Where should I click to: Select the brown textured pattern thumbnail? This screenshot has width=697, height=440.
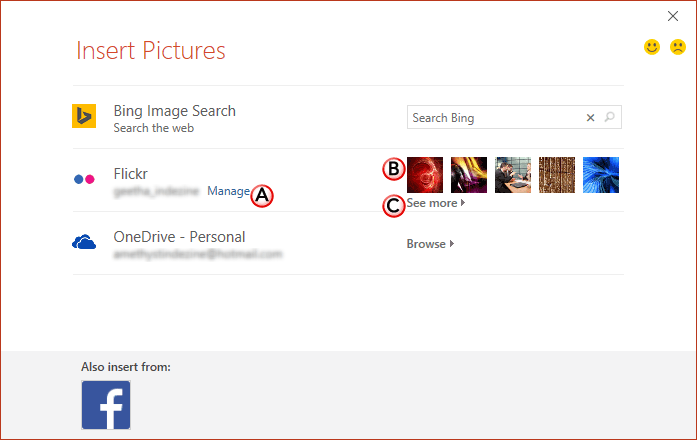[557, 175]
